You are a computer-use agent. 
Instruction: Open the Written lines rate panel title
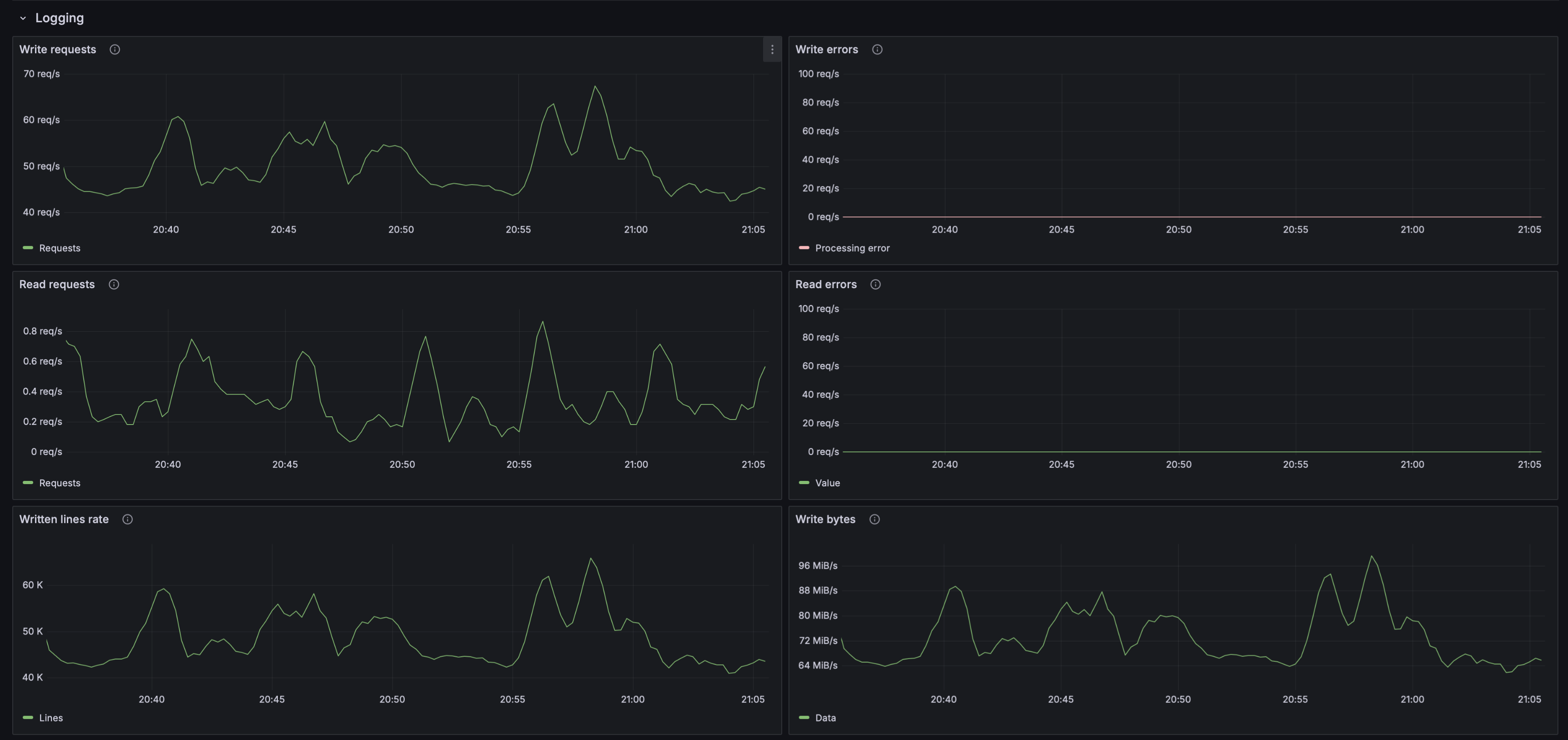64,519
